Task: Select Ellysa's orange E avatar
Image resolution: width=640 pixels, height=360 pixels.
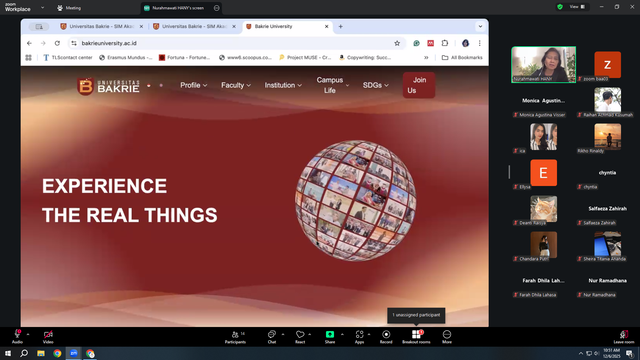Action: (543, 173)
